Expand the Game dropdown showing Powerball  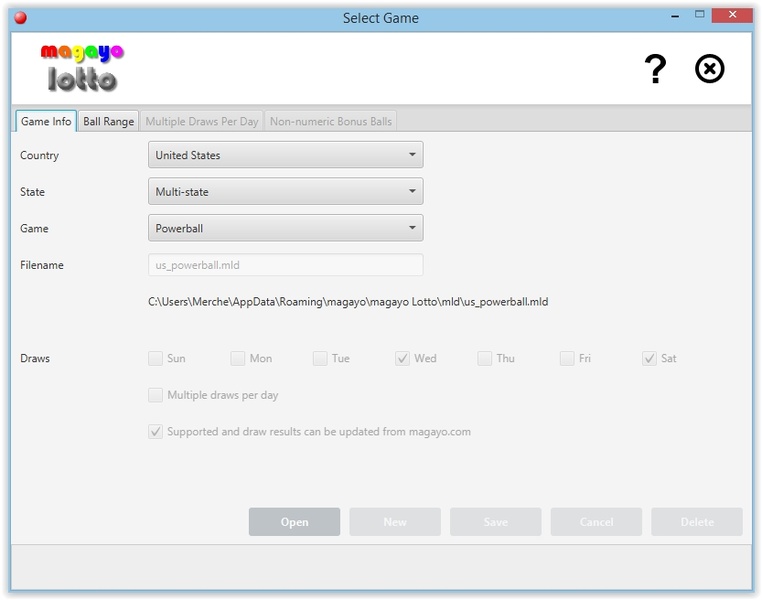286,228
